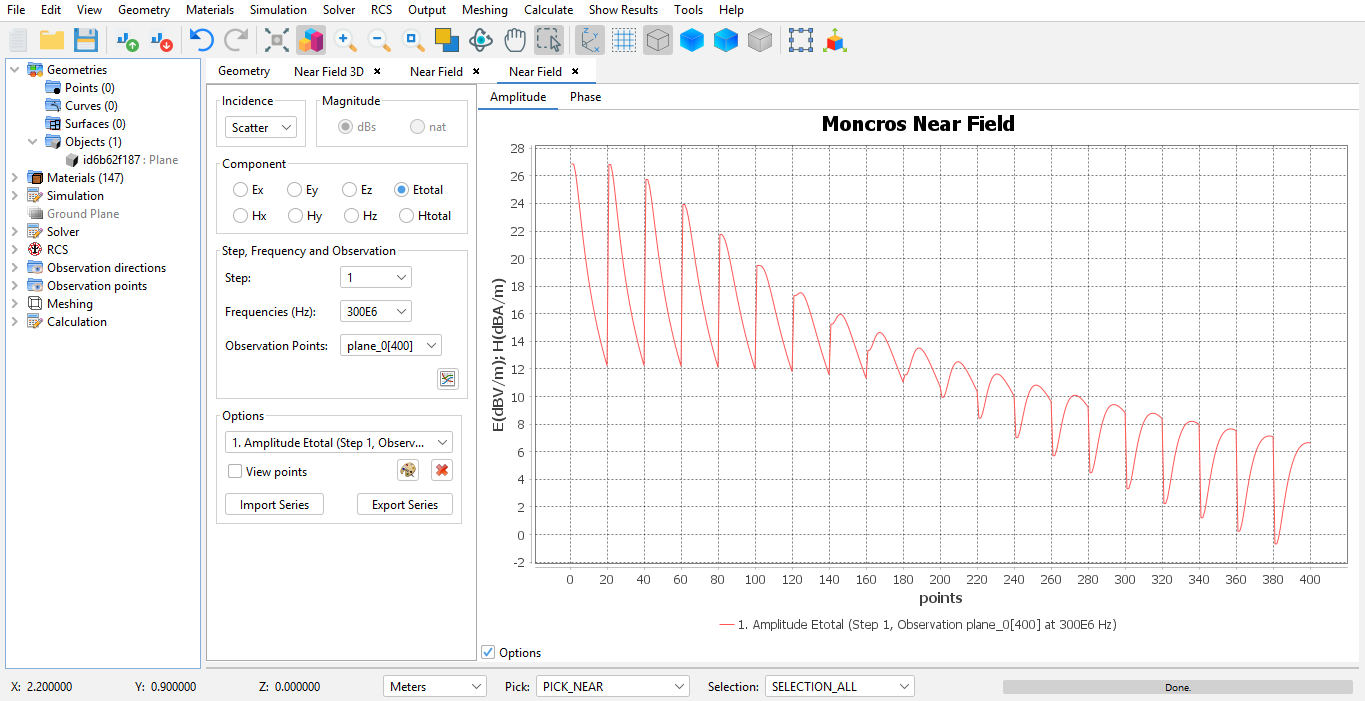
Task: Switch to the Phase tab
Action: (x=585, y=97)
